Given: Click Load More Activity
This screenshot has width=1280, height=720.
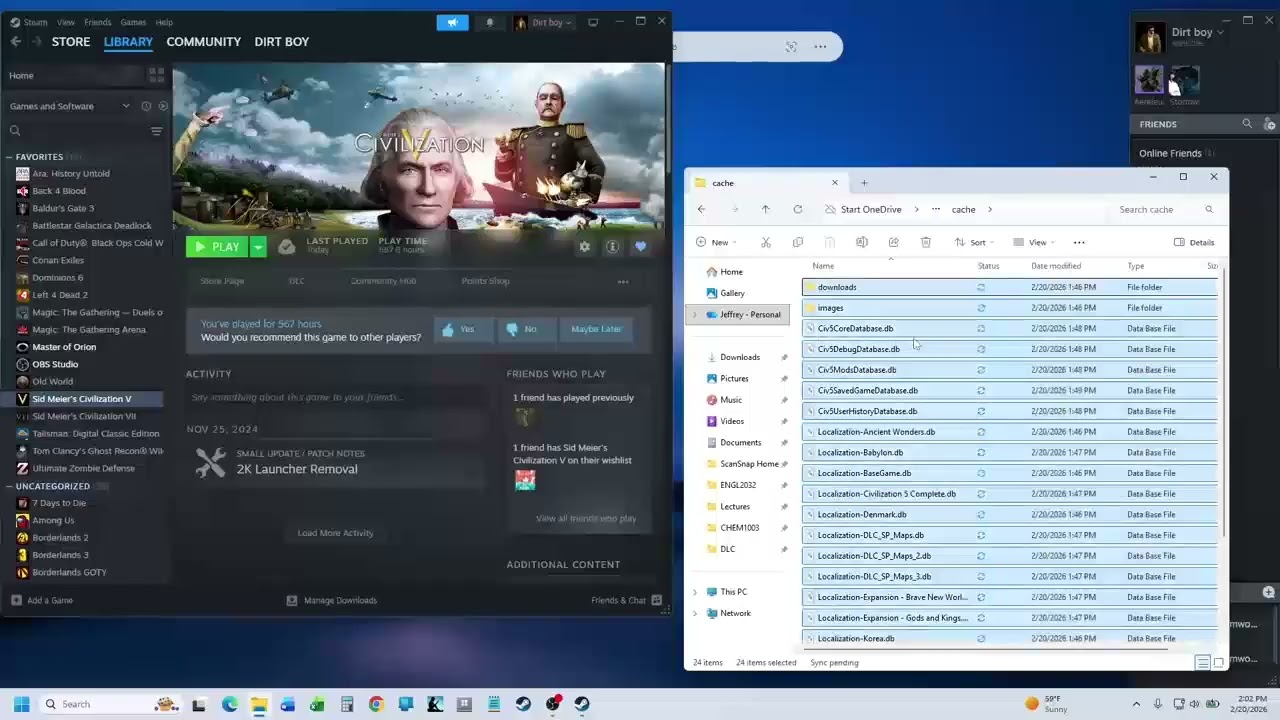Looking at the screenshot, I should [x=335, y=533].
